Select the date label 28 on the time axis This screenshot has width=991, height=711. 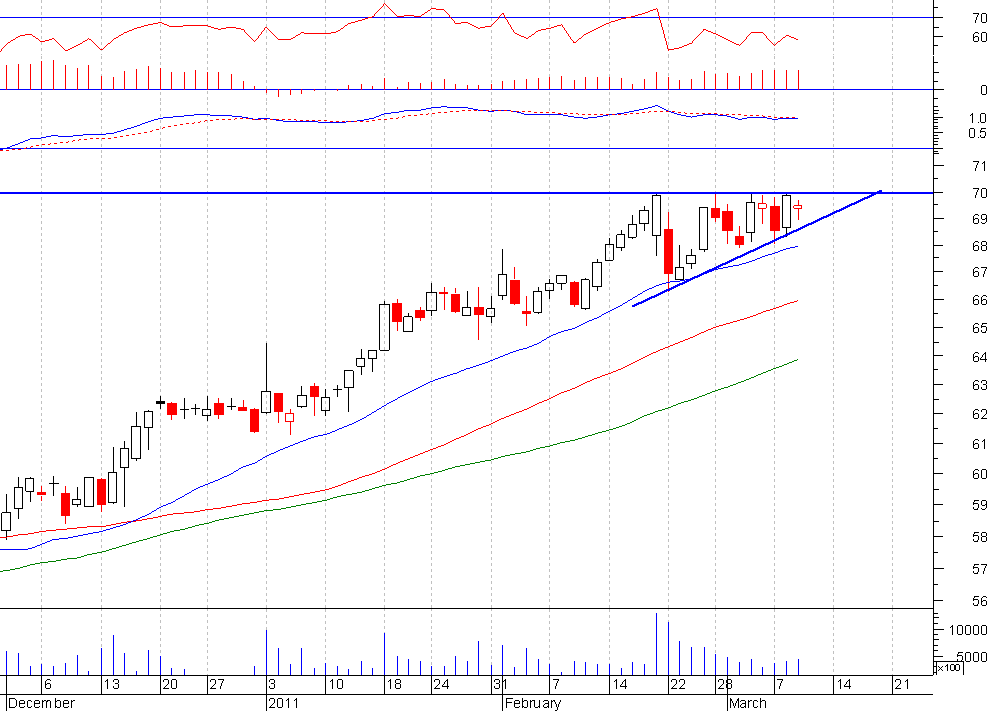(x=725, y=684)
